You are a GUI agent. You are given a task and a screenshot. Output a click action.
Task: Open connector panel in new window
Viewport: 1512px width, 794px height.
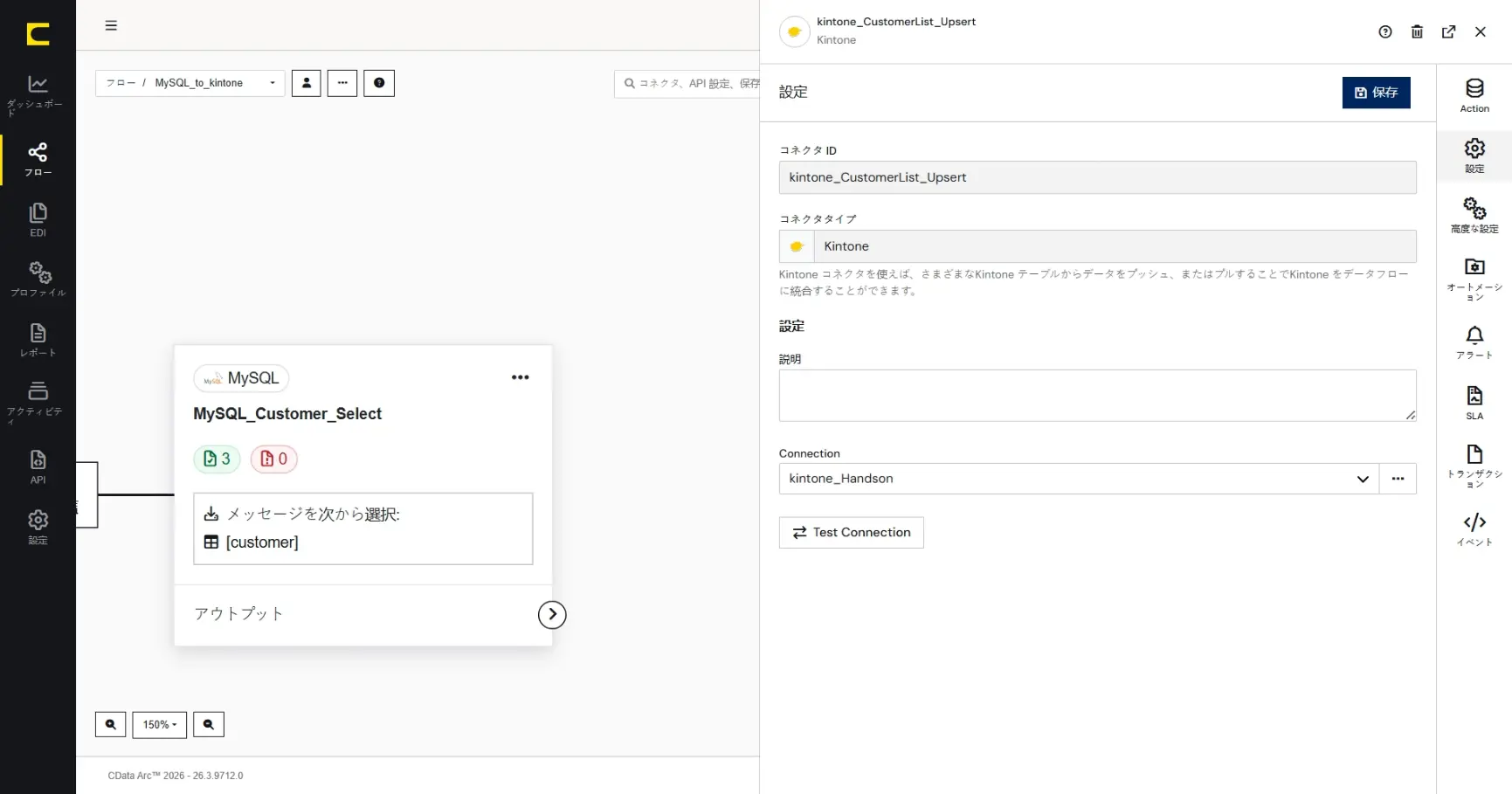click(1448, 32)
